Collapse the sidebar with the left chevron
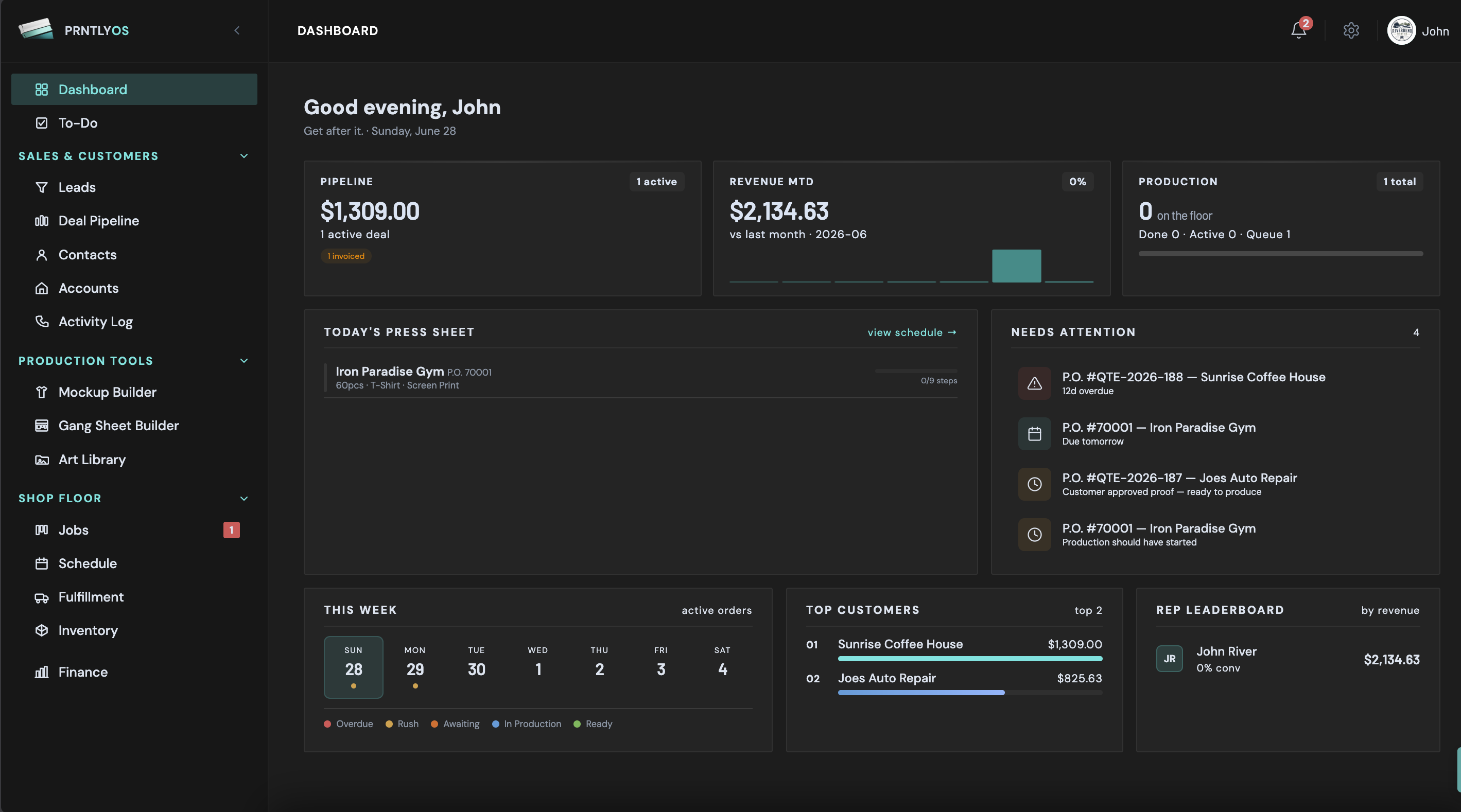 [237, 31]
